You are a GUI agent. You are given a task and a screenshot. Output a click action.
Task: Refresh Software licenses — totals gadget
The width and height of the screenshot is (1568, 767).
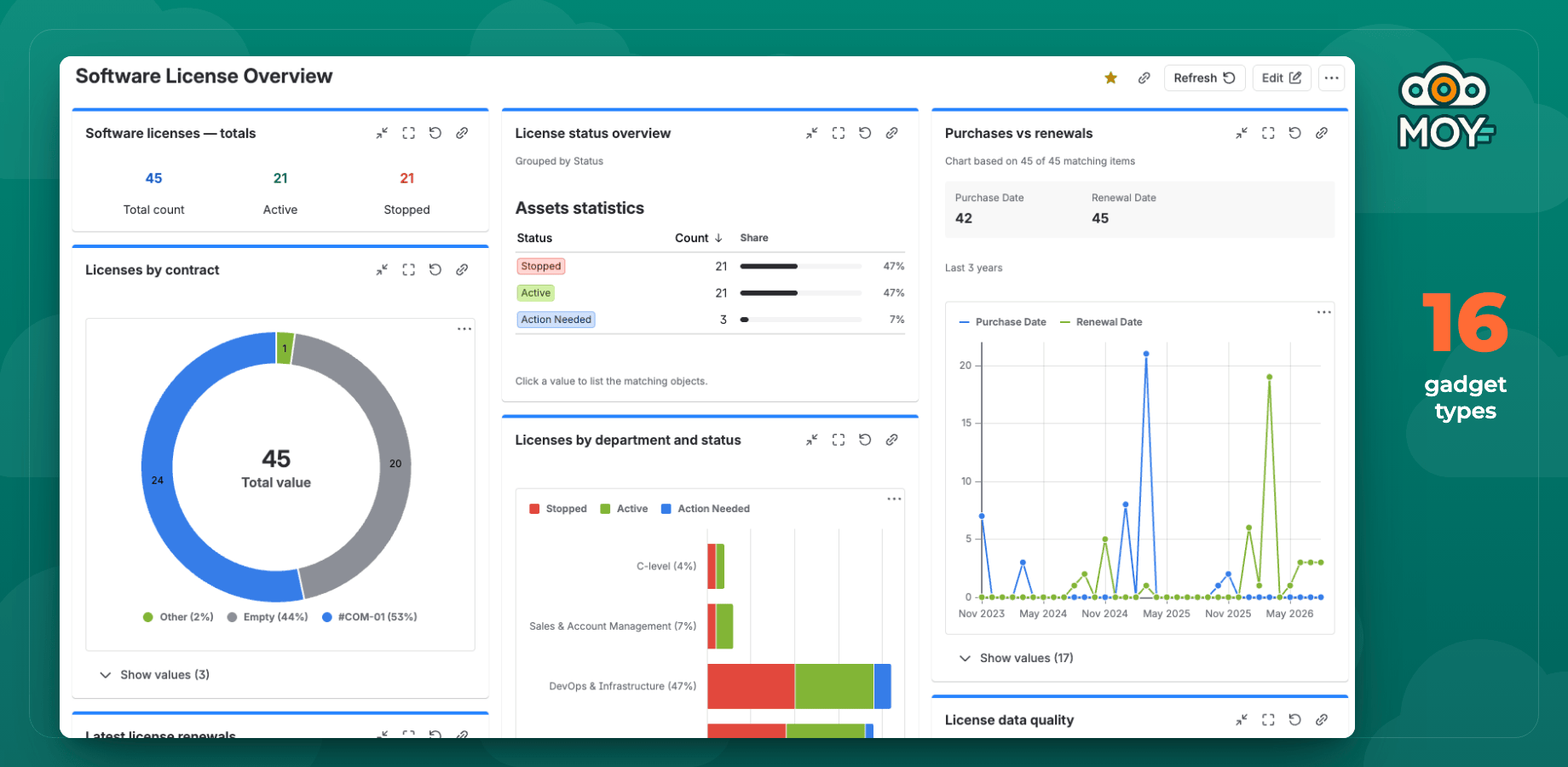[x=435, y=133]
